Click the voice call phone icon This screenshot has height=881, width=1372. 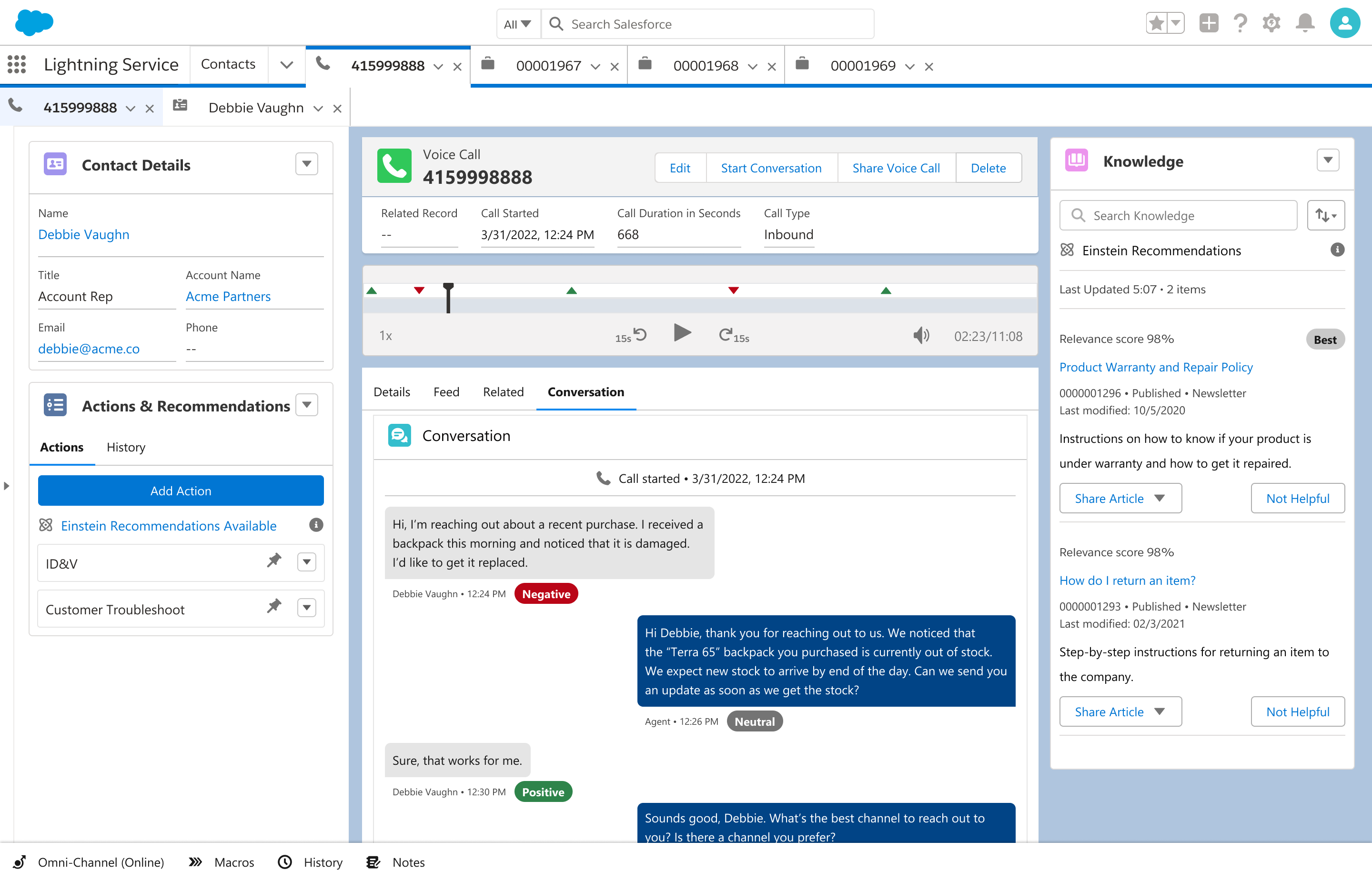[x=394, y=167]
